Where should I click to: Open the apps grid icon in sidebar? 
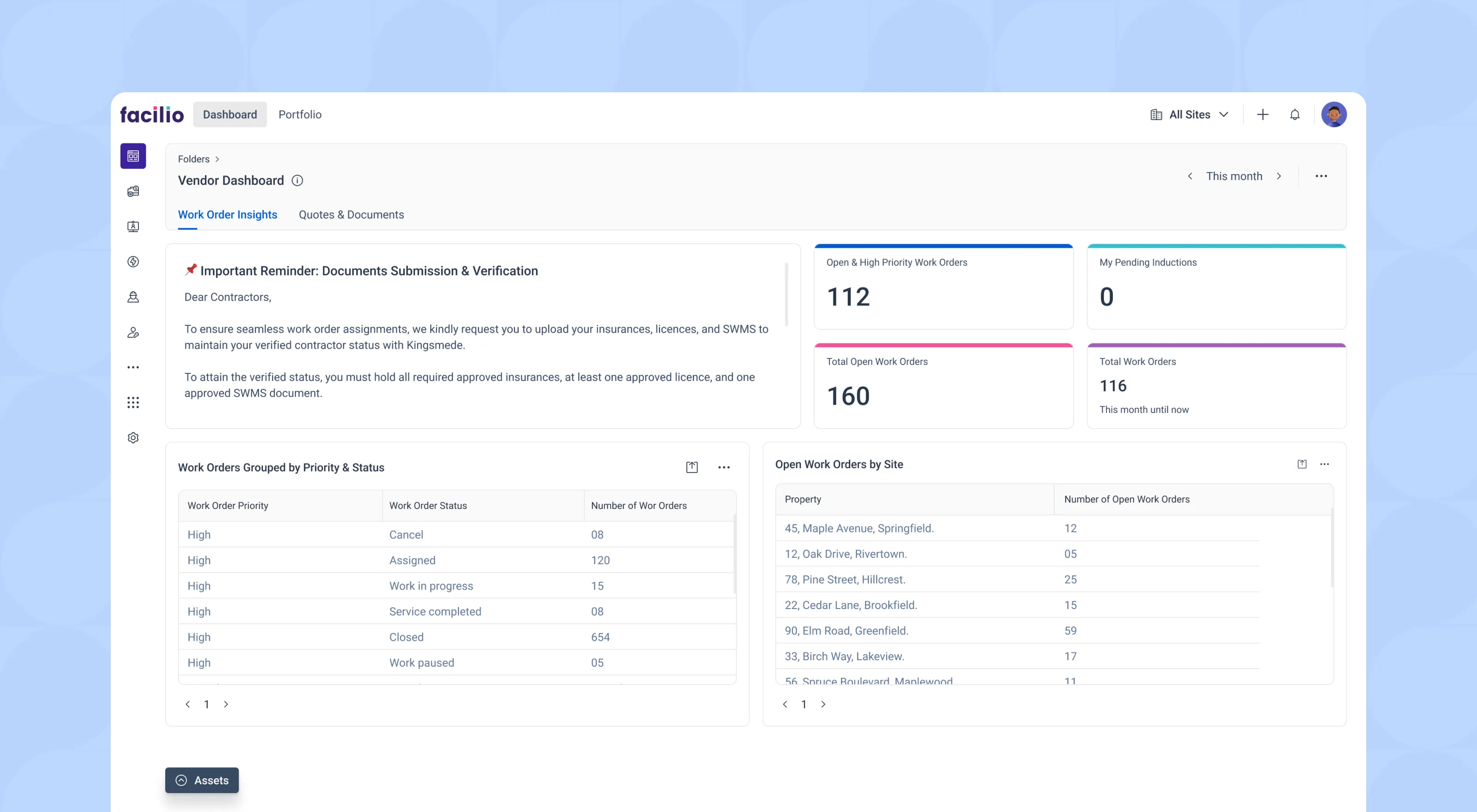133,402
